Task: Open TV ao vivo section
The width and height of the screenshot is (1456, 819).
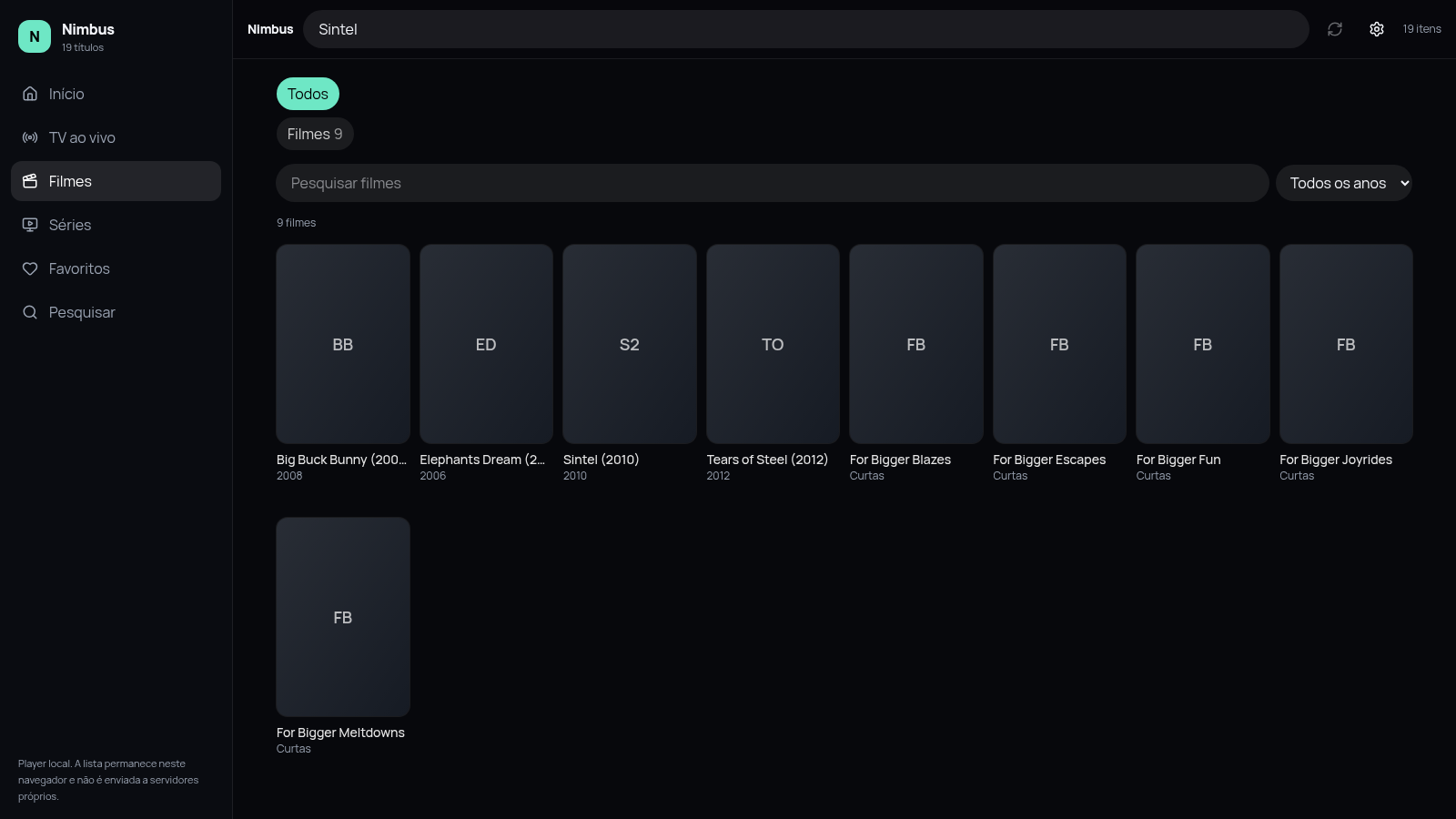Action: pos(116,137)
